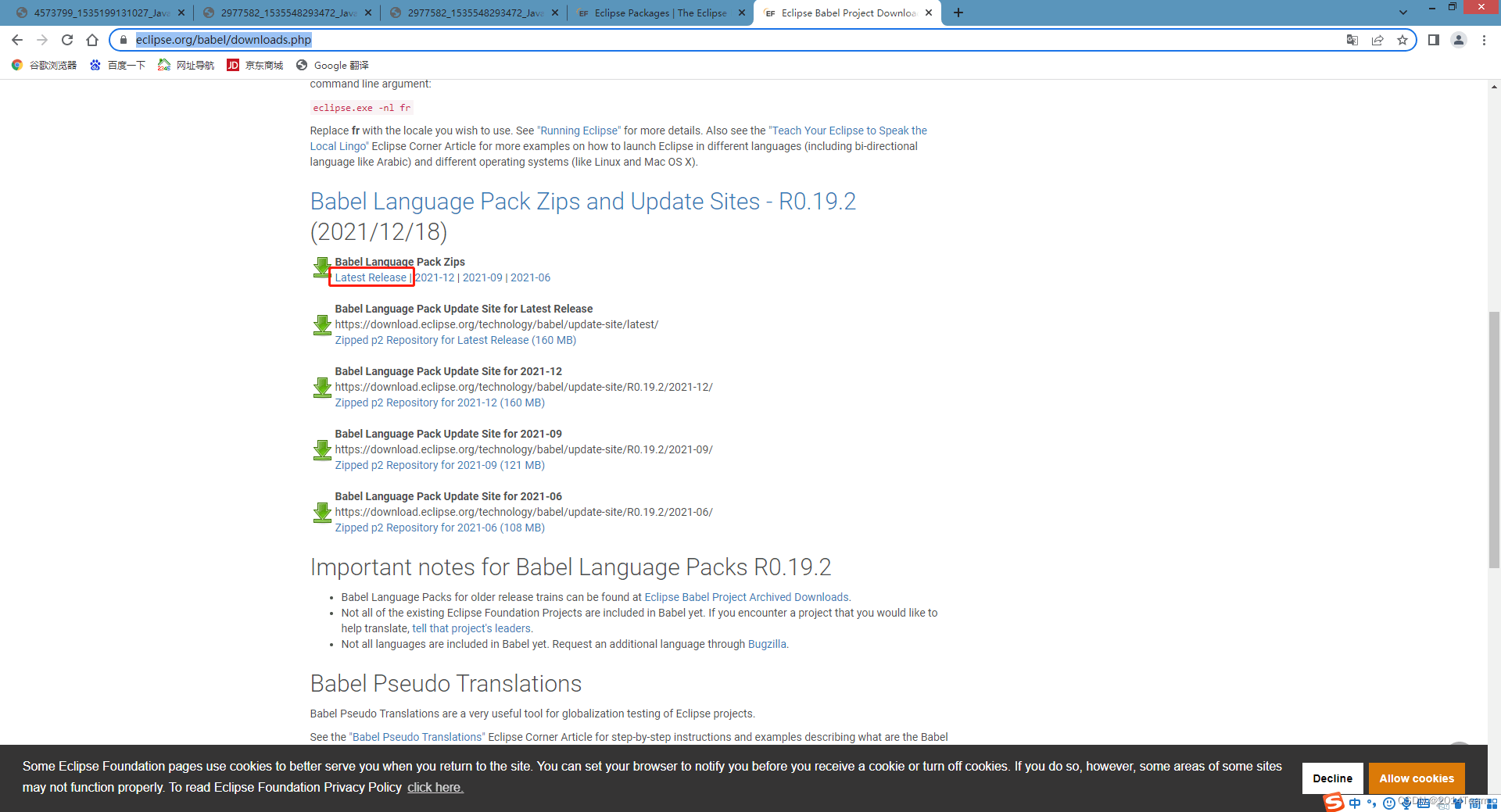Screen dimensions: 1501x812
Task: Click the home icon in toolbar
Action: point(92,40)
